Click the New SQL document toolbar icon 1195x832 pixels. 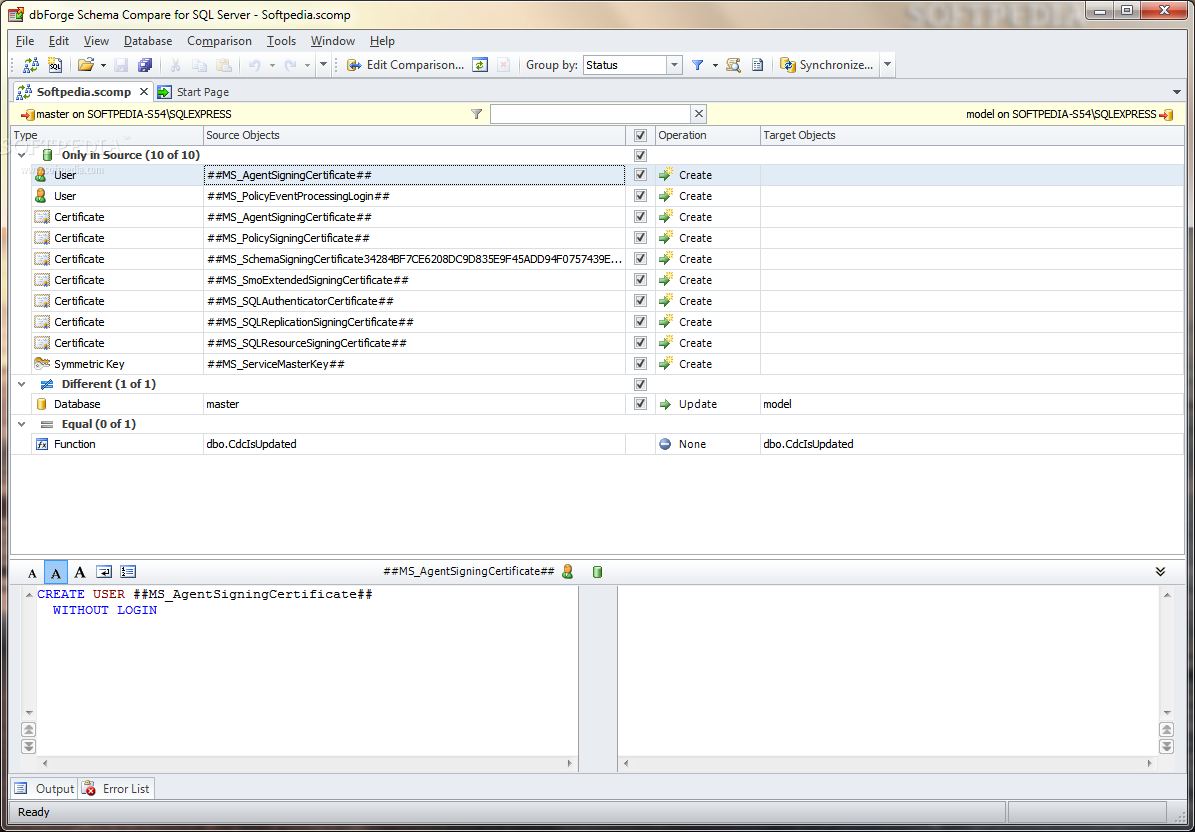(55, 65)
